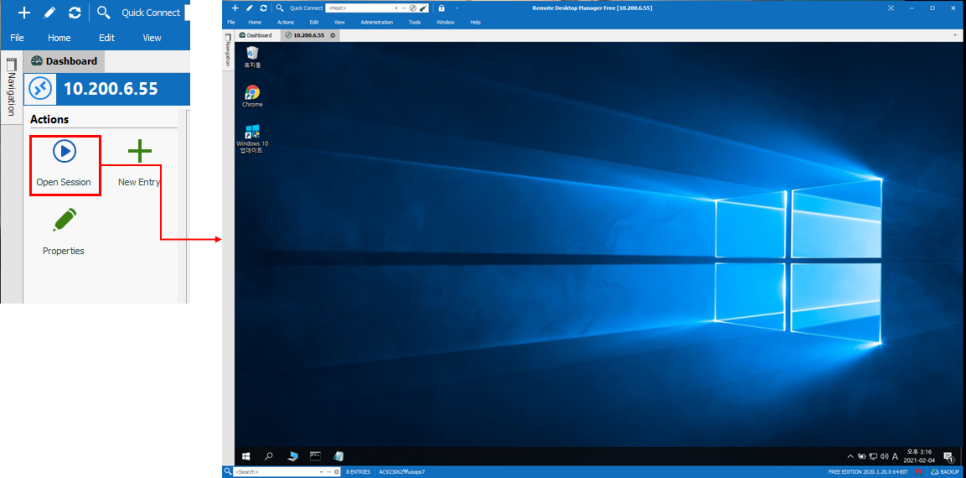Open the Actions menu in full window
The height and width of the screenshot is (478, 966).
[285, 22]
